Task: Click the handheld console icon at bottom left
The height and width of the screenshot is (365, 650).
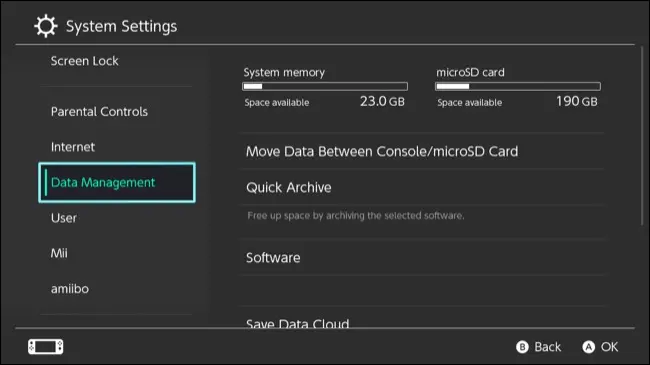Action: click(46, 347)
